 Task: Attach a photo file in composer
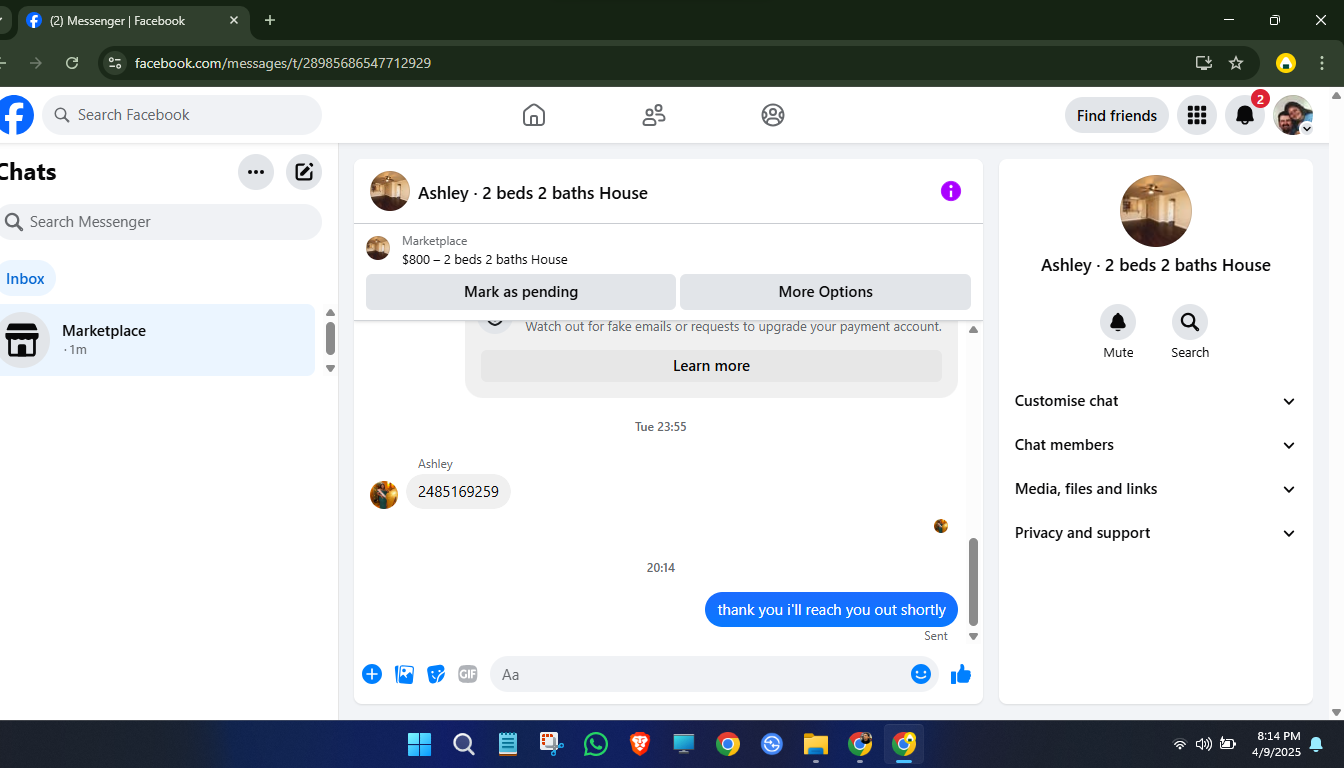(x=404, y=674)
